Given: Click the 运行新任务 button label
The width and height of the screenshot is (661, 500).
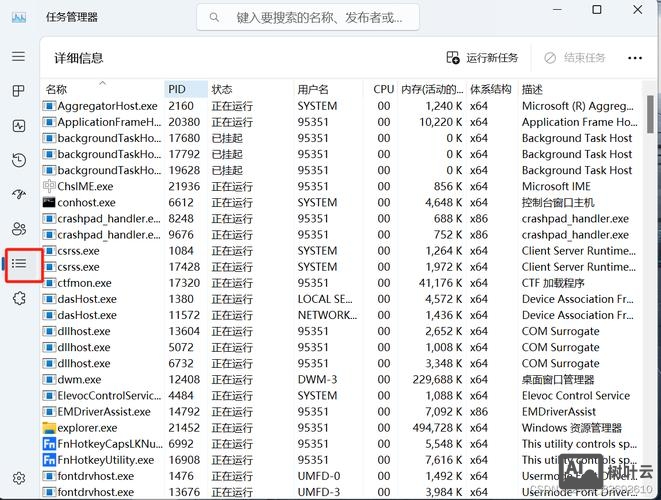Looking at the screenshot, I should coord(492,58).
